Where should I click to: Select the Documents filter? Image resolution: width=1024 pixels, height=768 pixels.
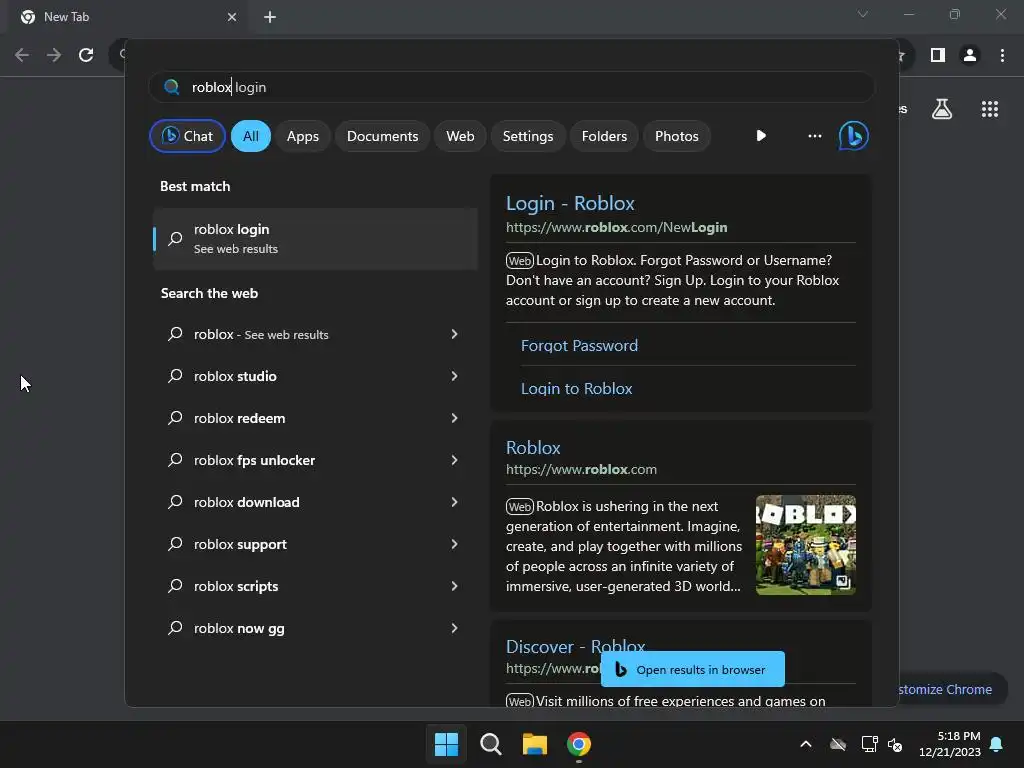(x=383, y=136)
